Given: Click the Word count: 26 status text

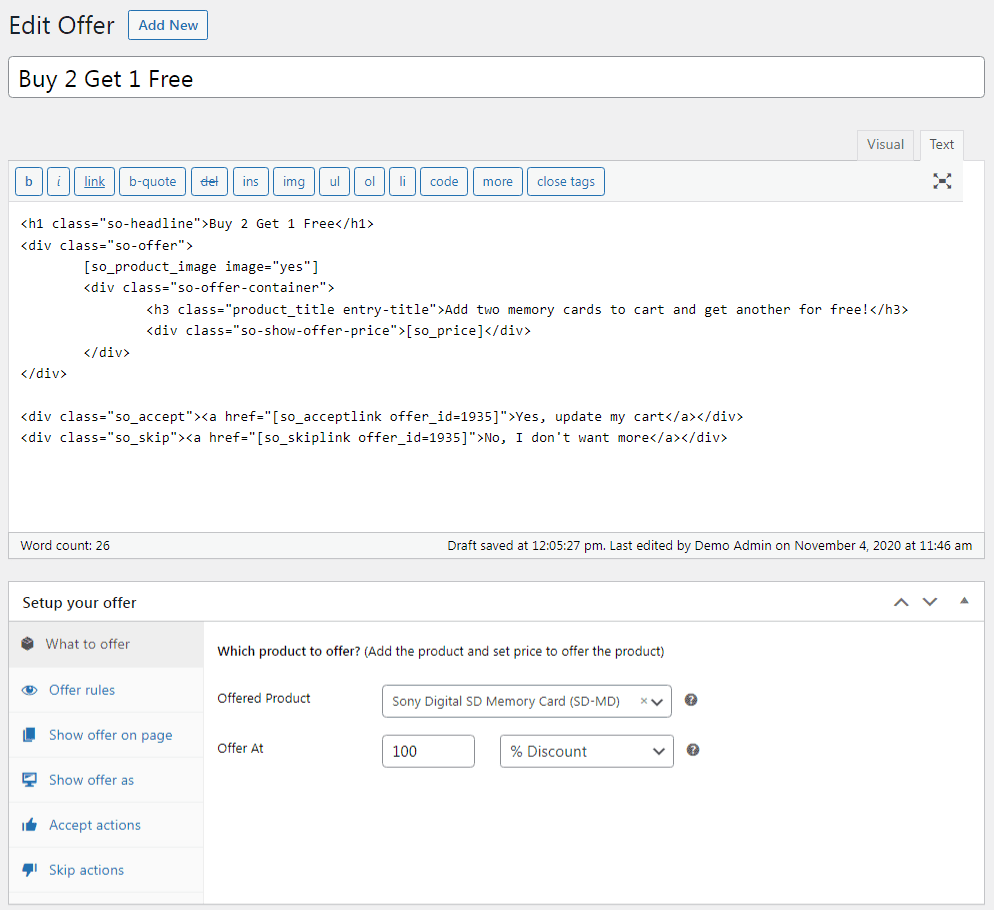Looking at the screenshot, I should [65, 545].
